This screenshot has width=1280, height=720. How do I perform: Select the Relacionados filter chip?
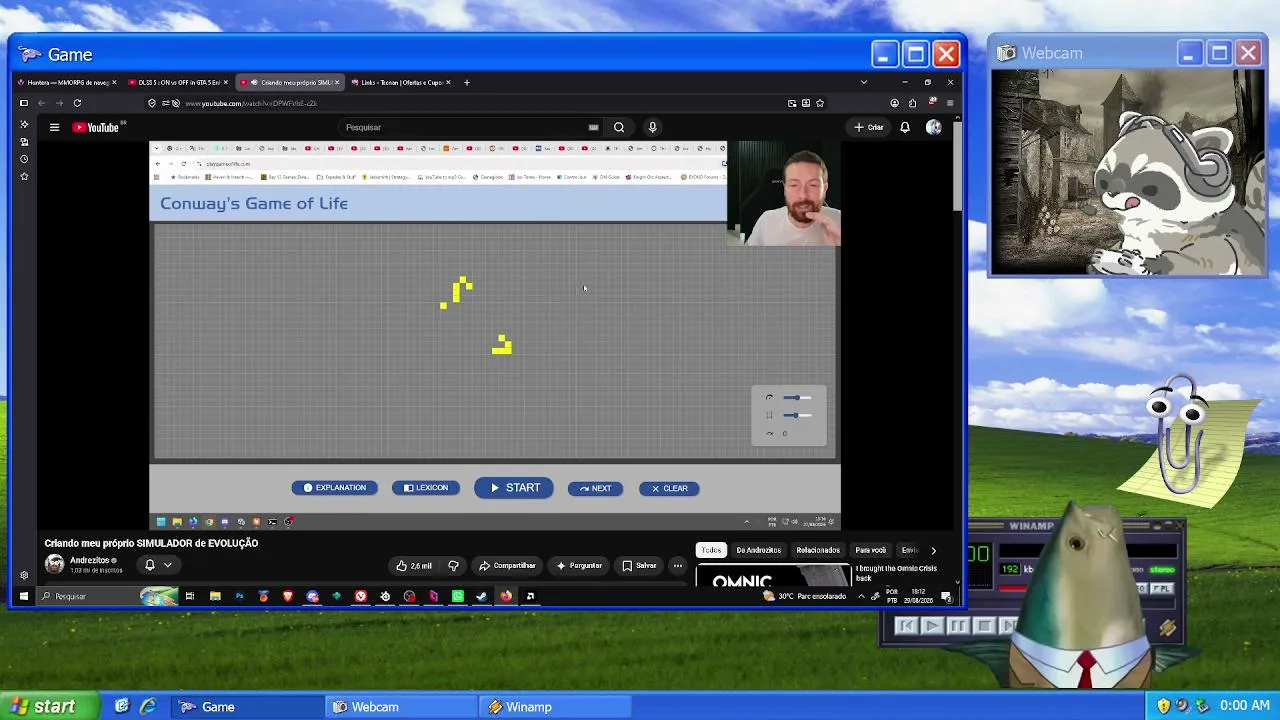(x=818, y=550)
